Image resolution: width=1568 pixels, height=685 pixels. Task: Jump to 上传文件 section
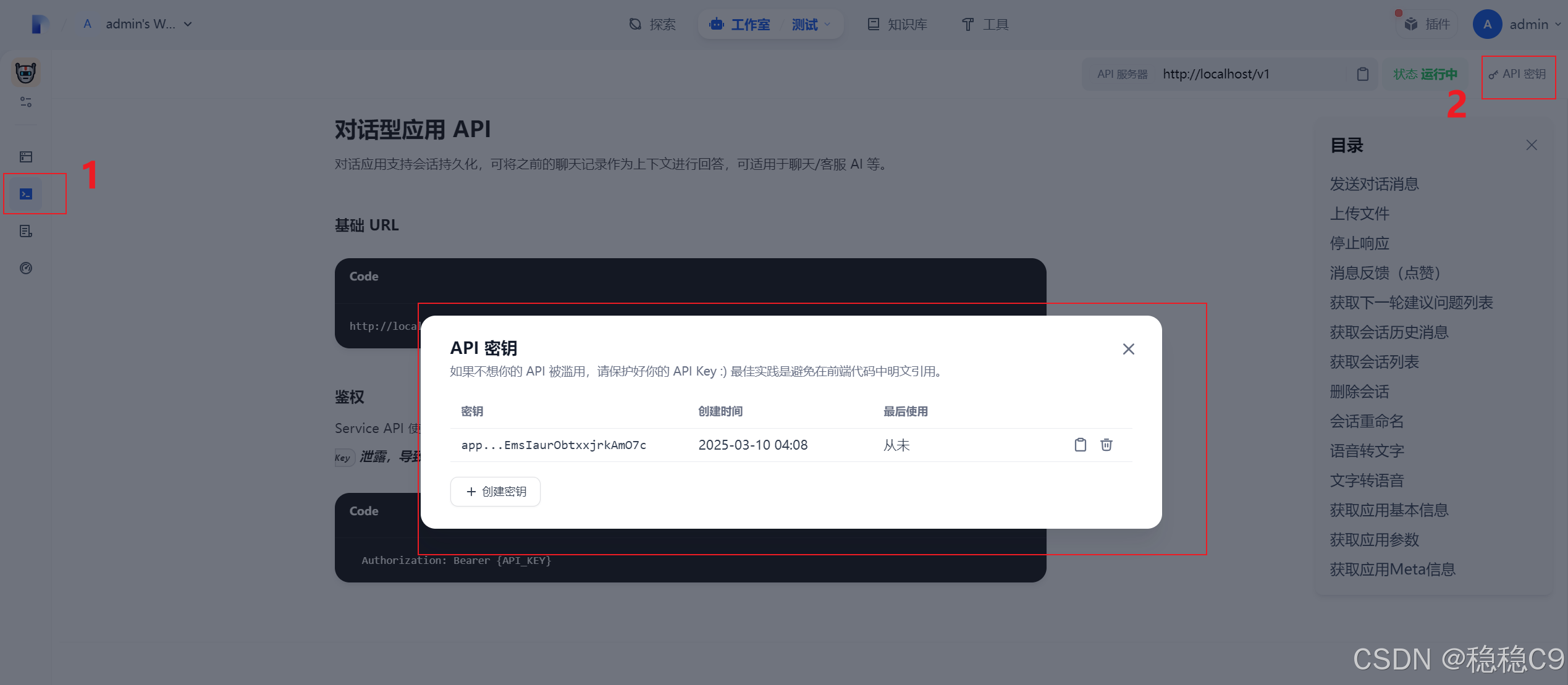(1359, 214)
